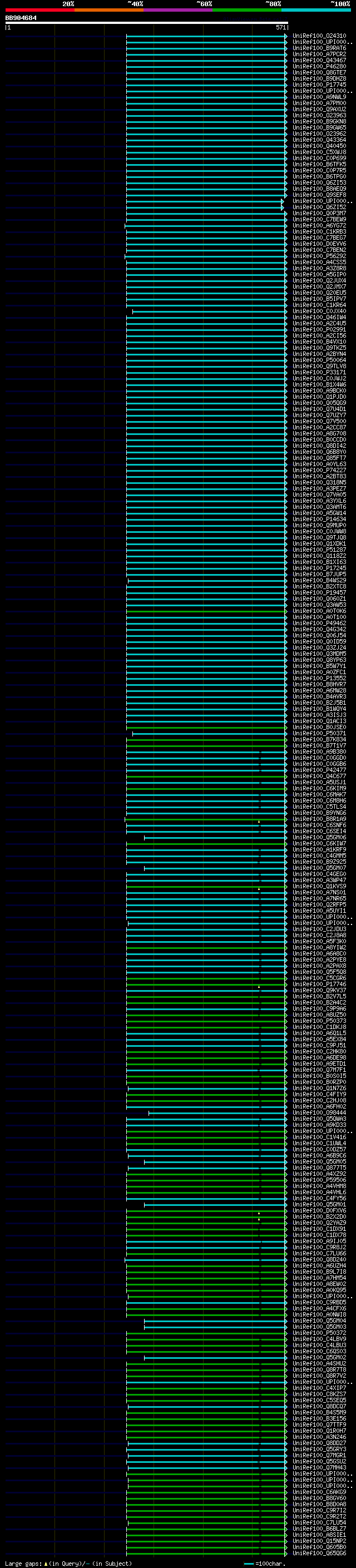Open hit UniRef100_B9RAT6
The width and height of the screenshot is (356, 1568).
coord(319,48)
